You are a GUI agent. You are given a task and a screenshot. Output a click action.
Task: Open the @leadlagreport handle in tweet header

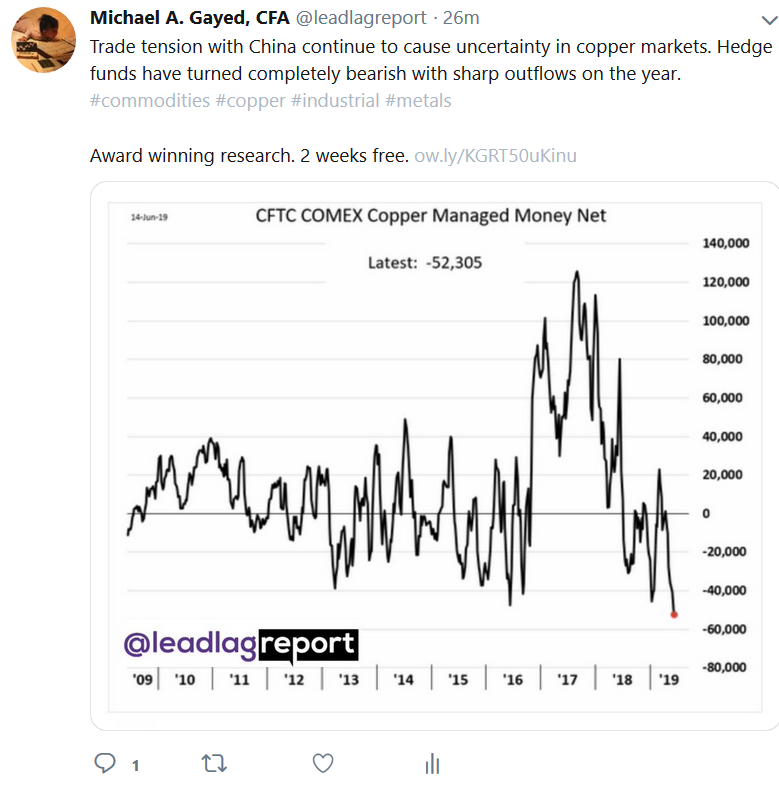click(361, 18)
